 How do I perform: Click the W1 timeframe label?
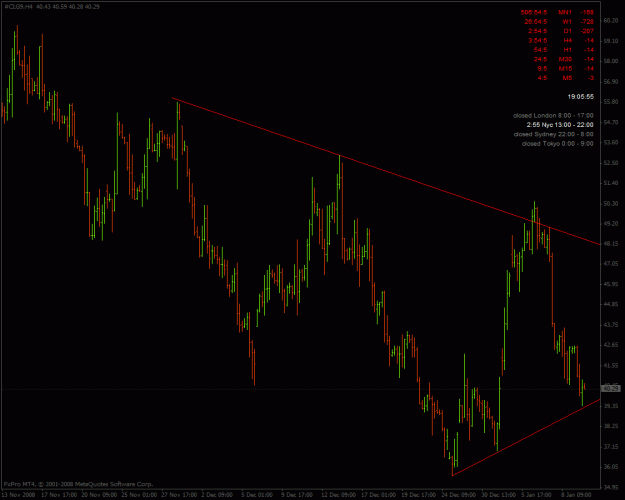(x=567, y=22)
